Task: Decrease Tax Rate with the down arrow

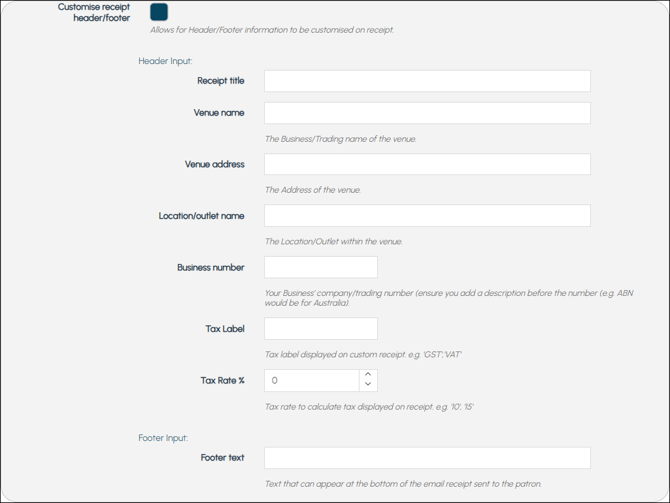Action: tap(368, 385)
